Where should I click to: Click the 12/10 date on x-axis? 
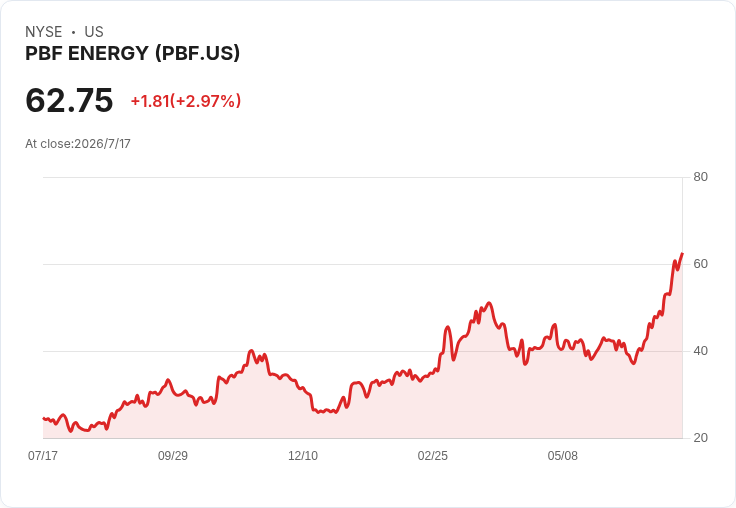(303, 456)
